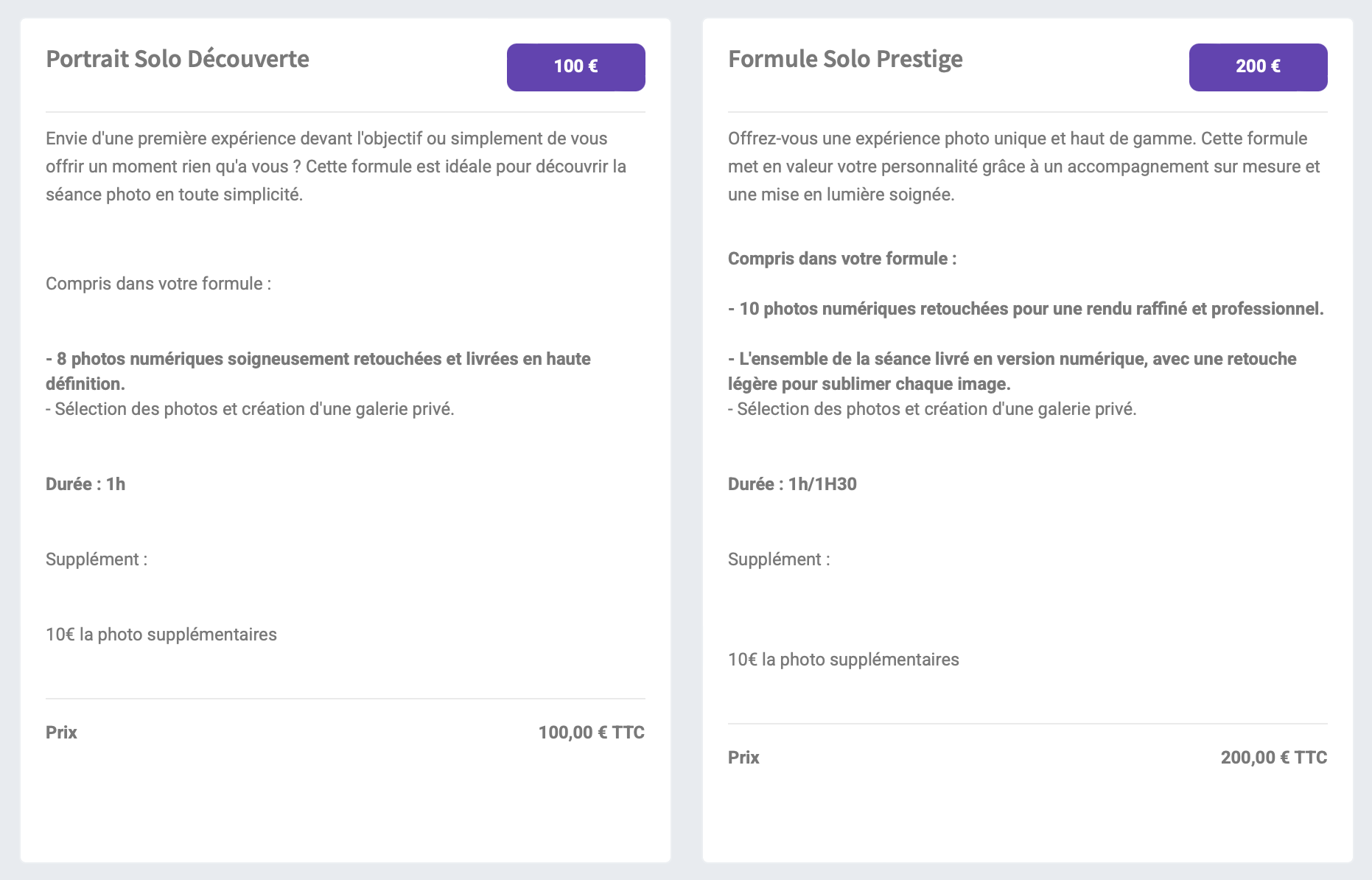This screenshot has height=880, width=1372.
Task: Click 10€ la photo supplémentaires in left card
Action: click(x=161, y=635)
